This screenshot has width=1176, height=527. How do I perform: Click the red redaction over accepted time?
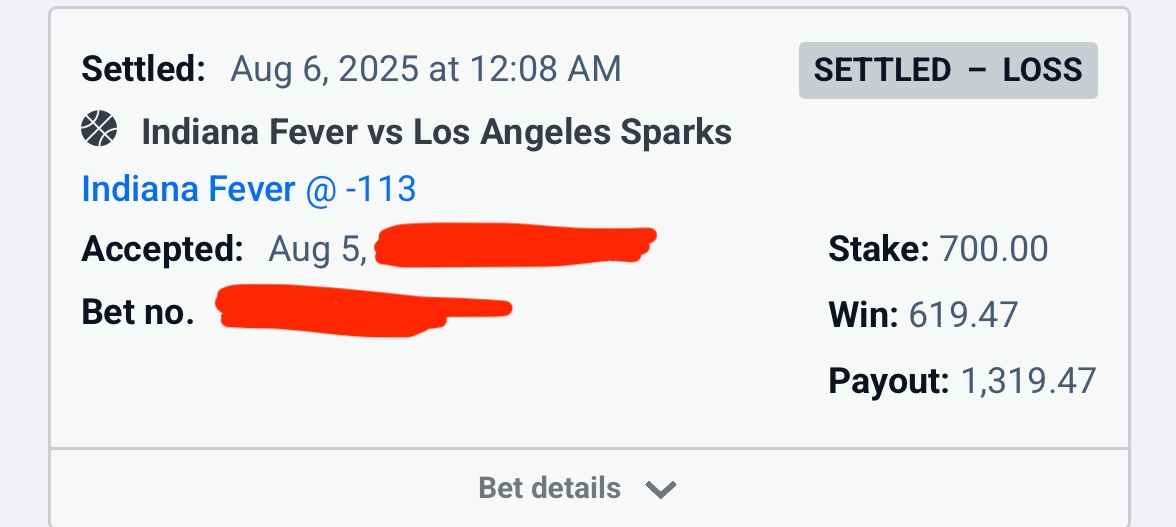point(515,246)
